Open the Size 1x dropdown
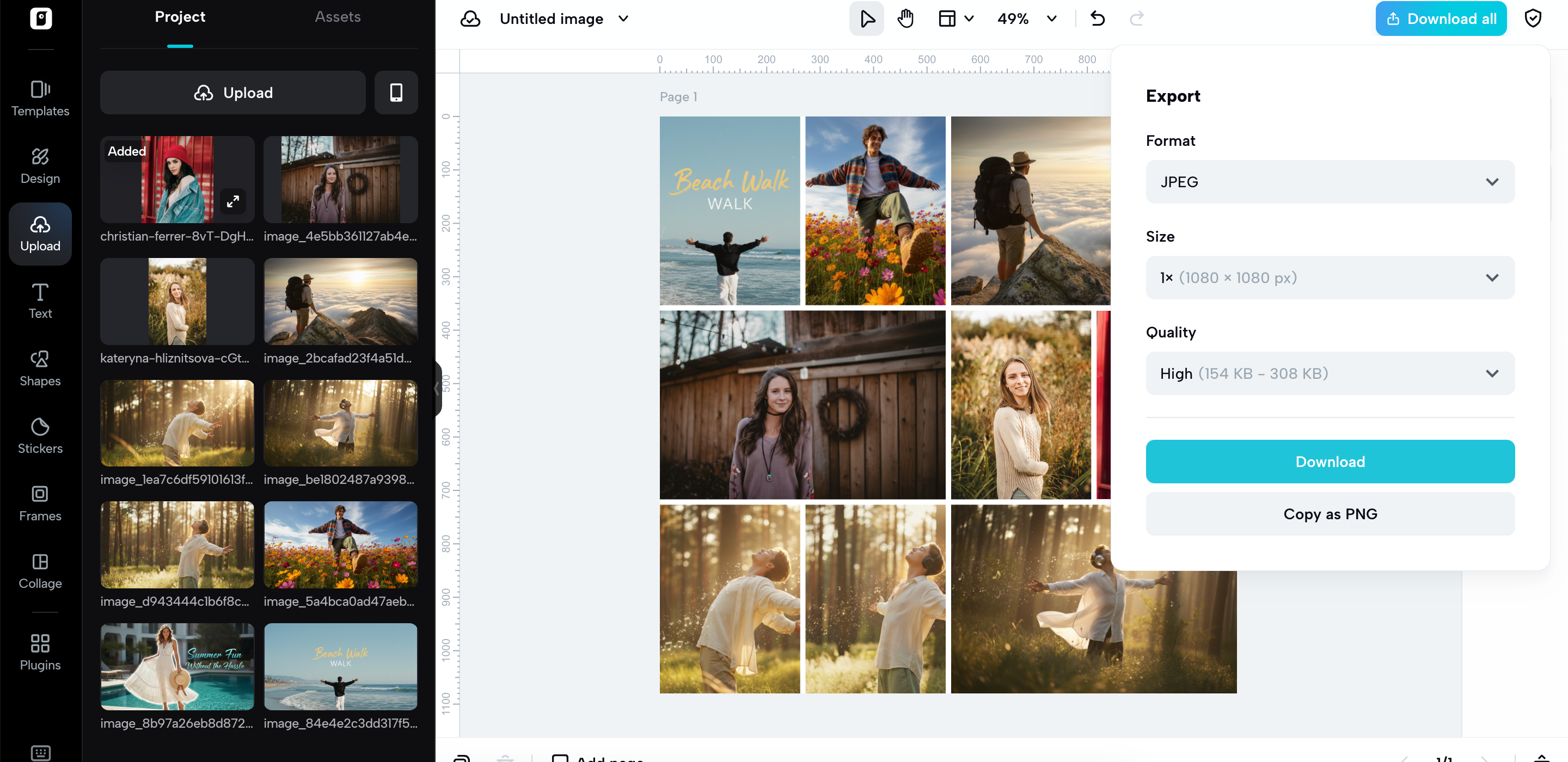Screen dimensions: 1568x762 click(1330, 278)
